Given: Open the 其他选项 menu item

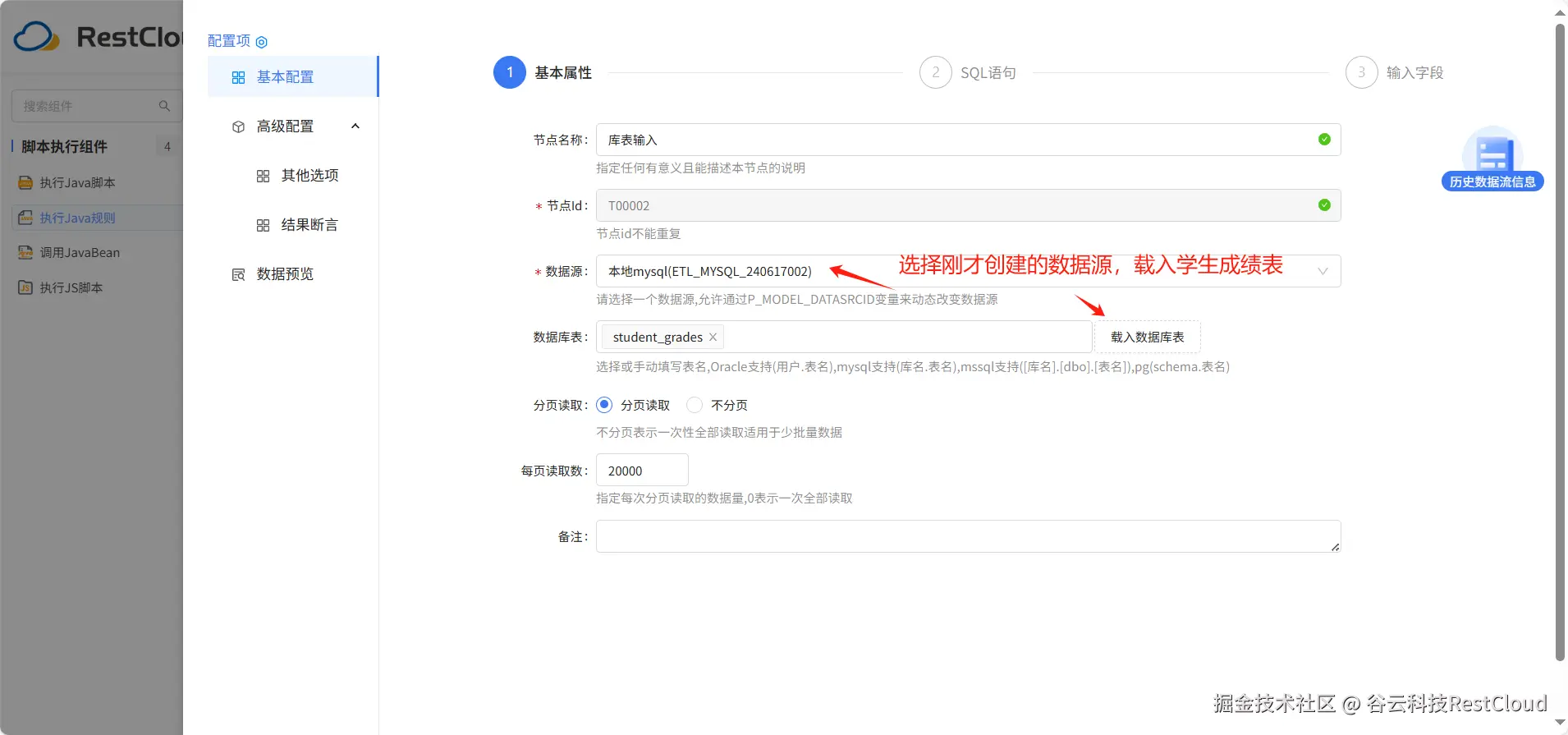Looking at the screenshot, I should coord(309,176).
